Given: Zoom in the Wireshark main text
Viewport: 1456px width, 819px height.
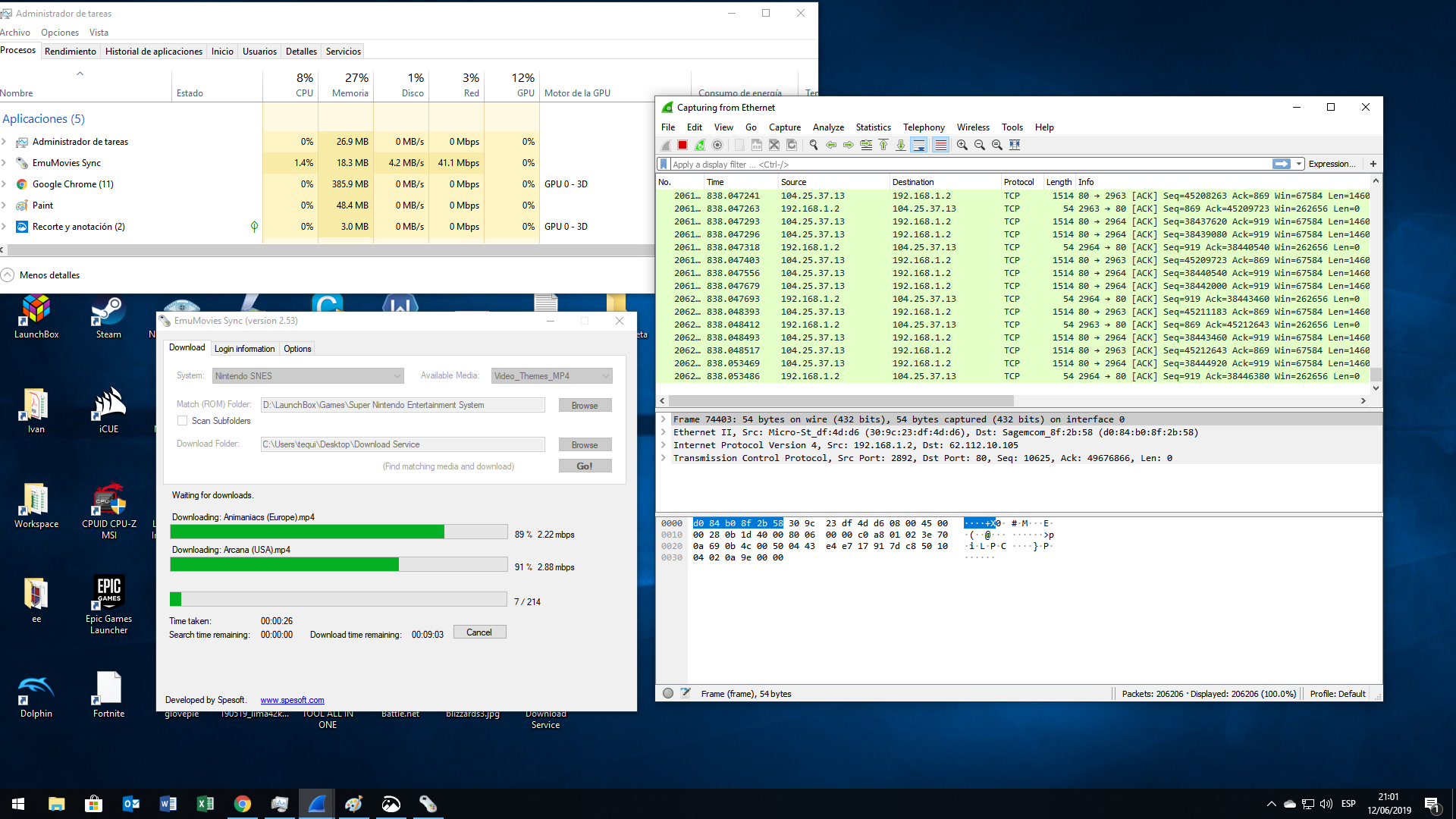Looking at the screenshot, I should [x=962, y=145].
